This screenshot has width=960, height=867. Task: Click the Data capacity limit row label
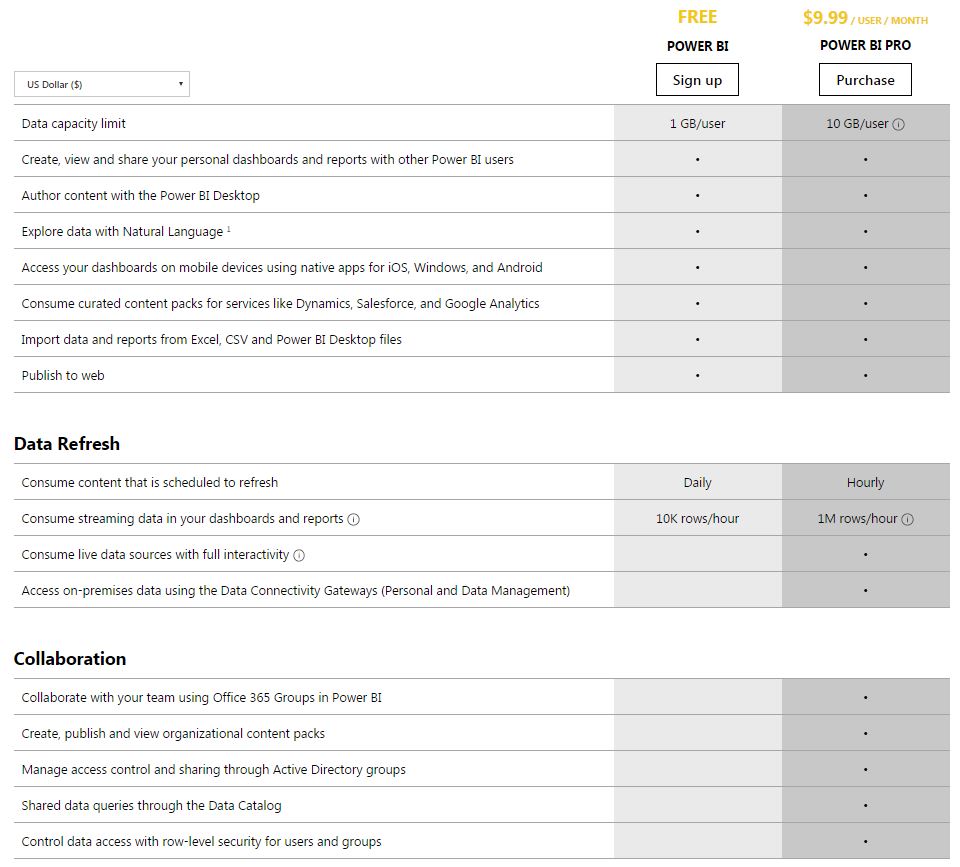(x=74, y=124)
